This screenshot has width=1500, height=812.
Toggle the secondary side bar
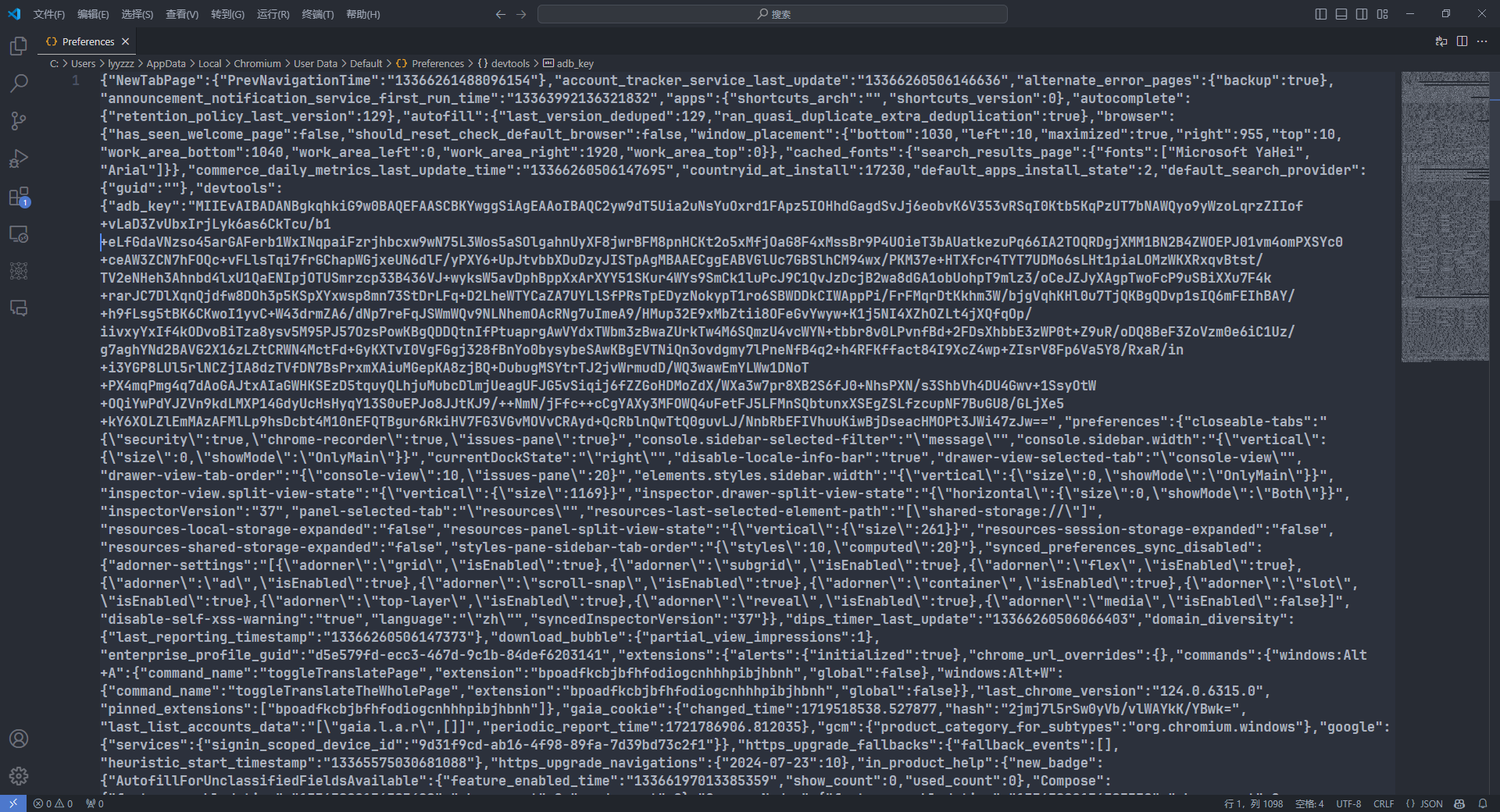[1361, 13]
